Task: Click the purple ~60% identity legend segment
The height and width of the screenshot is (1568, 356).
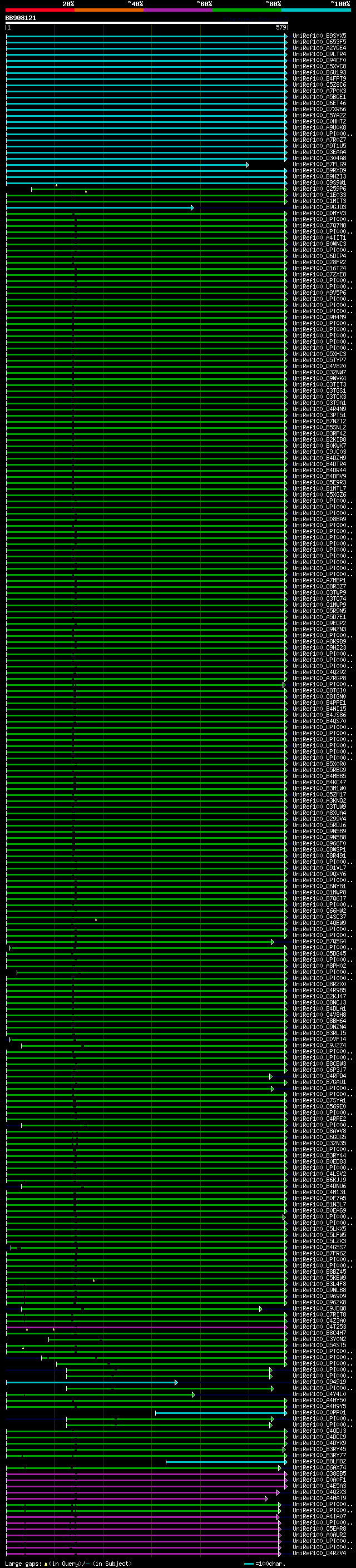Action: pos(179,11)
